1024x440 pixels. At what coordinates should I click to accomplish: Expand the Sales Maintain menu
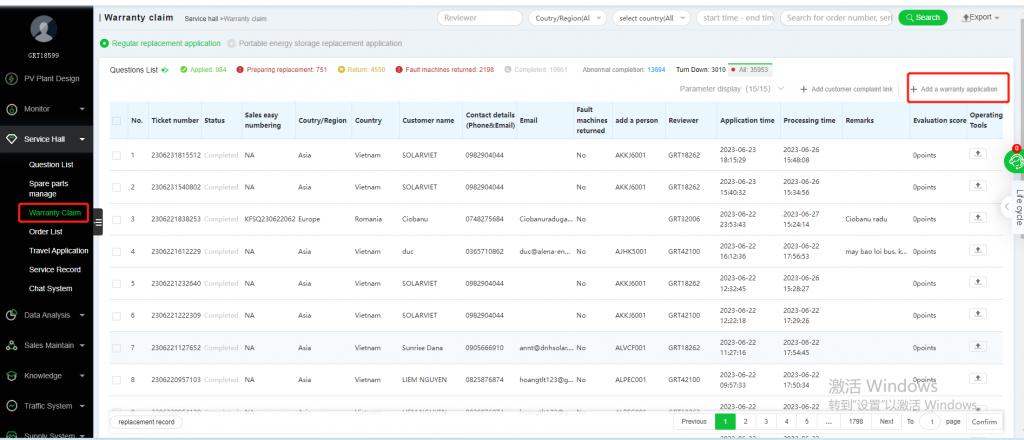[82, 346]
